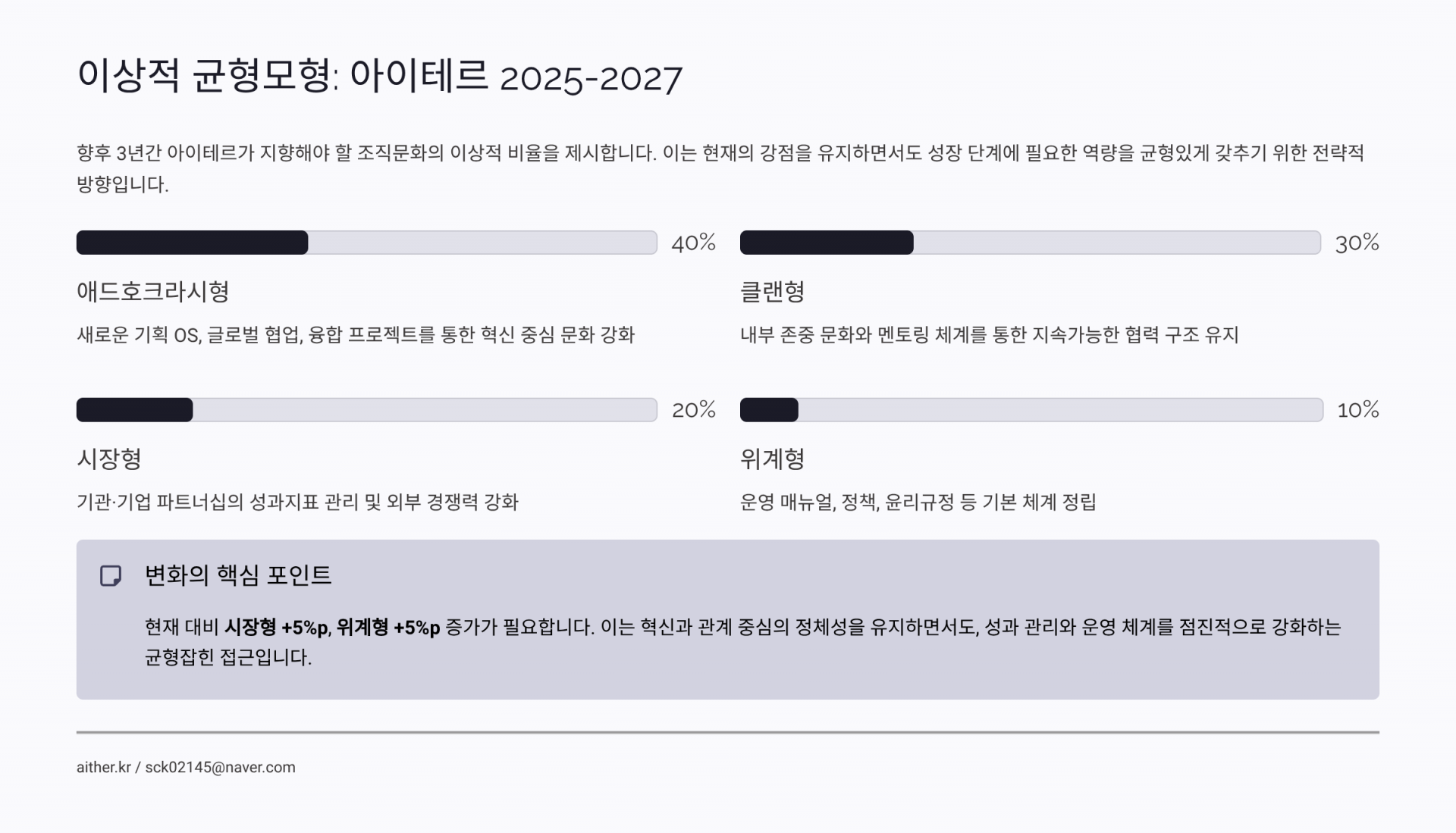Click the sticky note icon in the callout

tap(111, 576)
